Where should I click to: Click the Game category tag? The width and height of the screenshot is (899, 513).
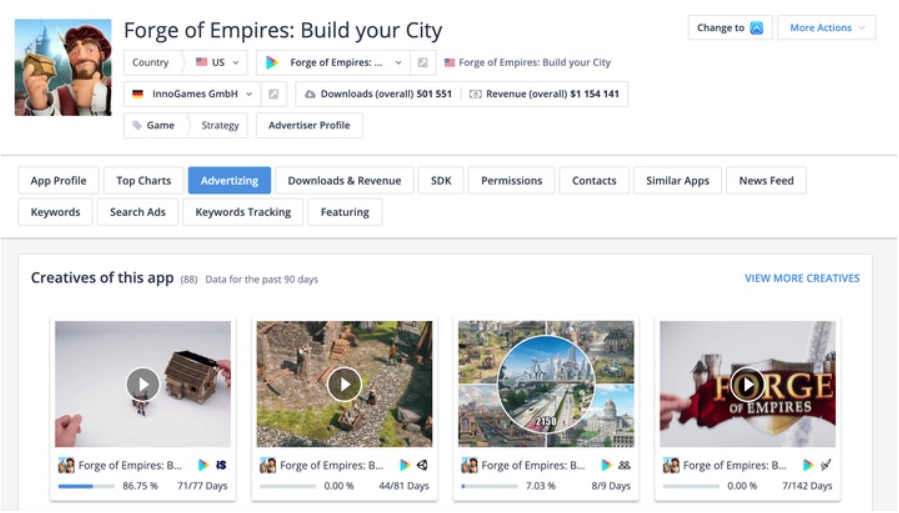tap(160, 125)
